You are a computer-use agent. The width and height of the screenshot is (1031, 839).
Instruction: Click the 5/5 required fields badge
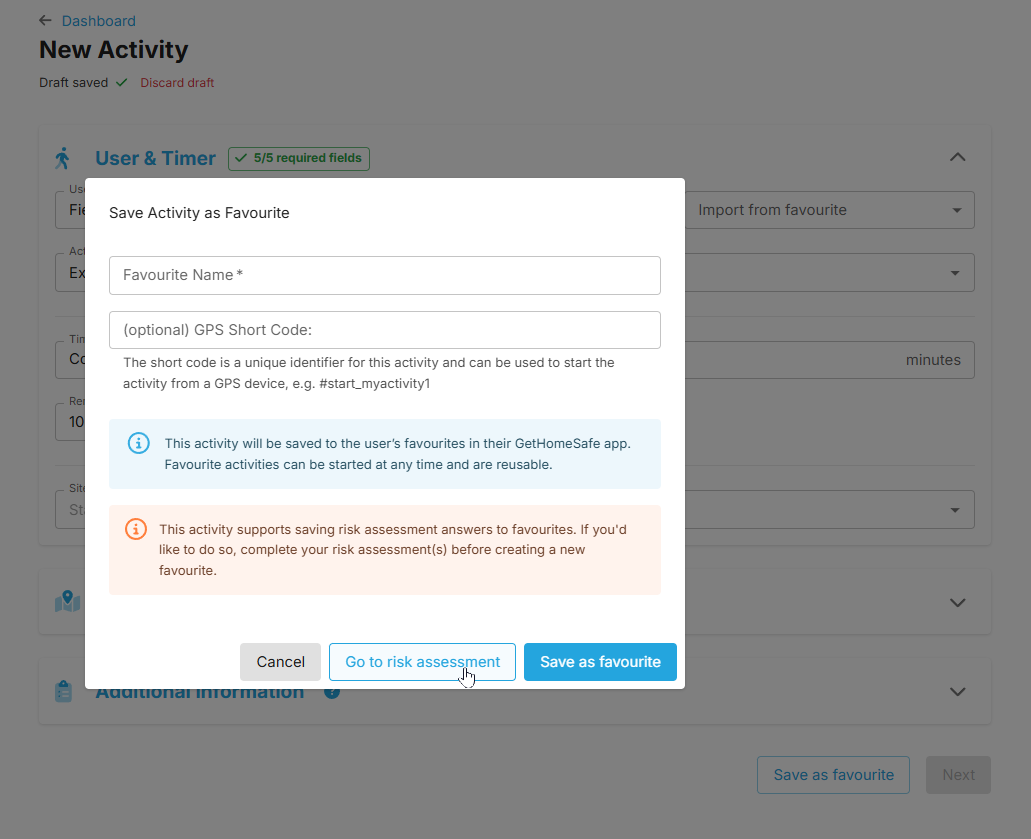(x=299, y=158)
